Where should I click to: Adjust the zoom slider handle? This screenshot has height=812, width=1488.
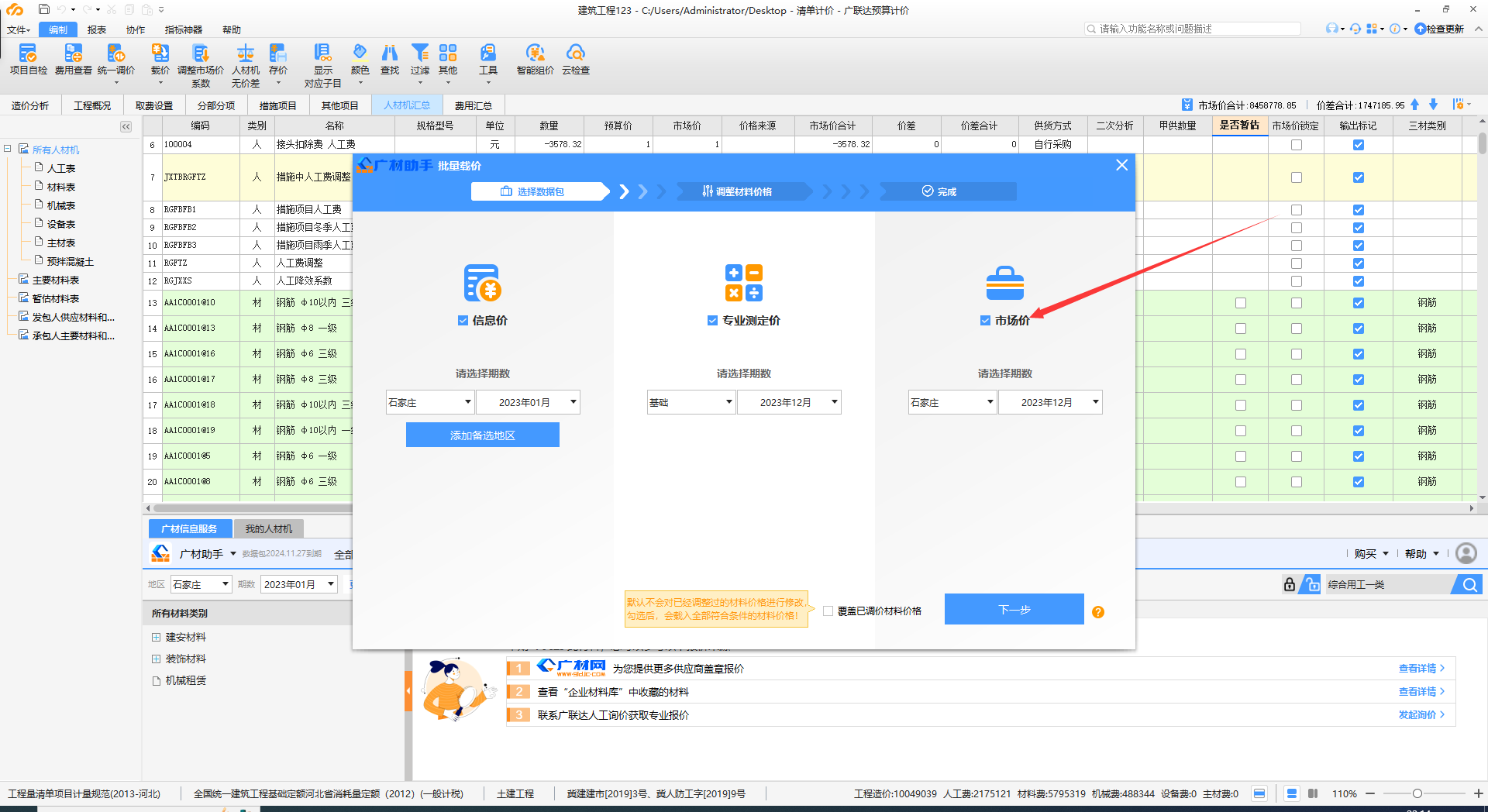(x=1417, y=793)
